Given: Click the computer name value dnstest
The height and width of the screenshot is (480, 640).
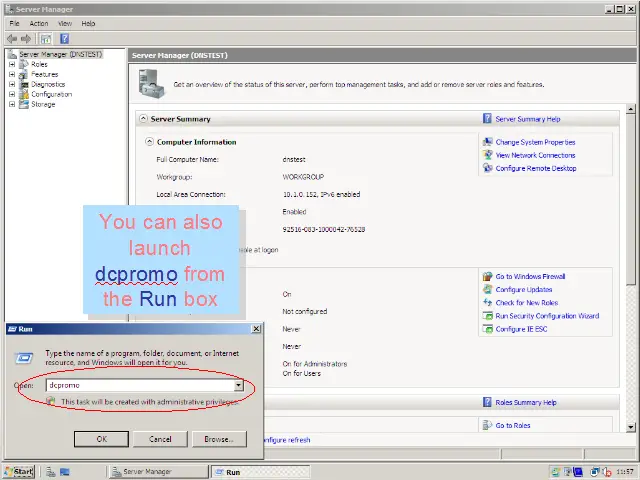Looking at the screenshot, I should click(x=294, y=160).
